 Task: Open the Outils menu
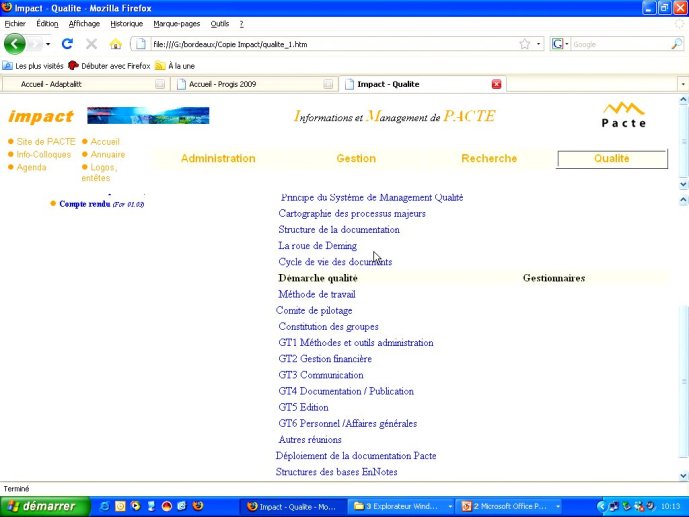pos(220,24)
